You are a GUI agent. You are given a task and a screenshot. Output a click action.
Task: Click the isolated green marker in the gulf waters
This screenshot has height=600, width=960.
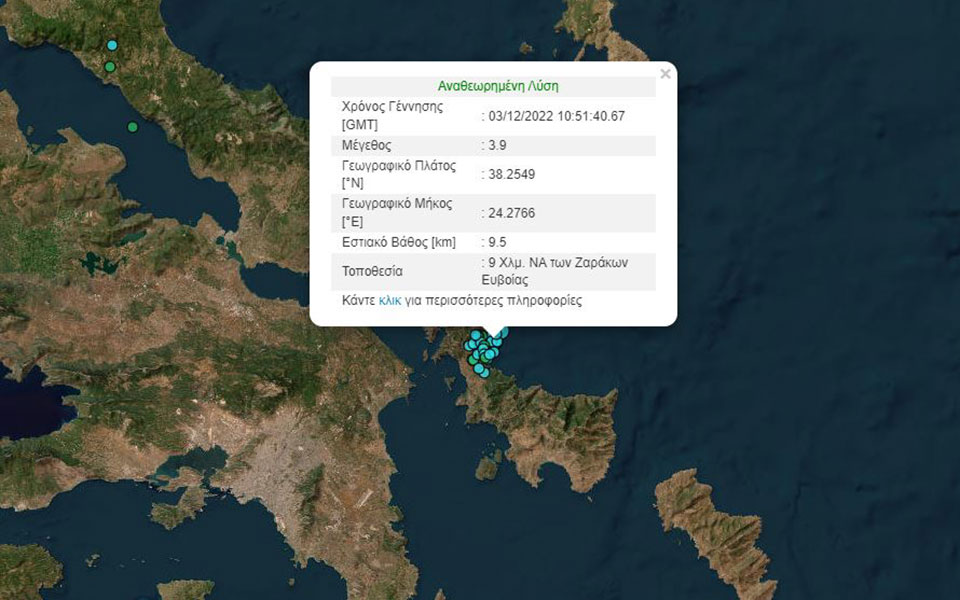pos(132,126)
